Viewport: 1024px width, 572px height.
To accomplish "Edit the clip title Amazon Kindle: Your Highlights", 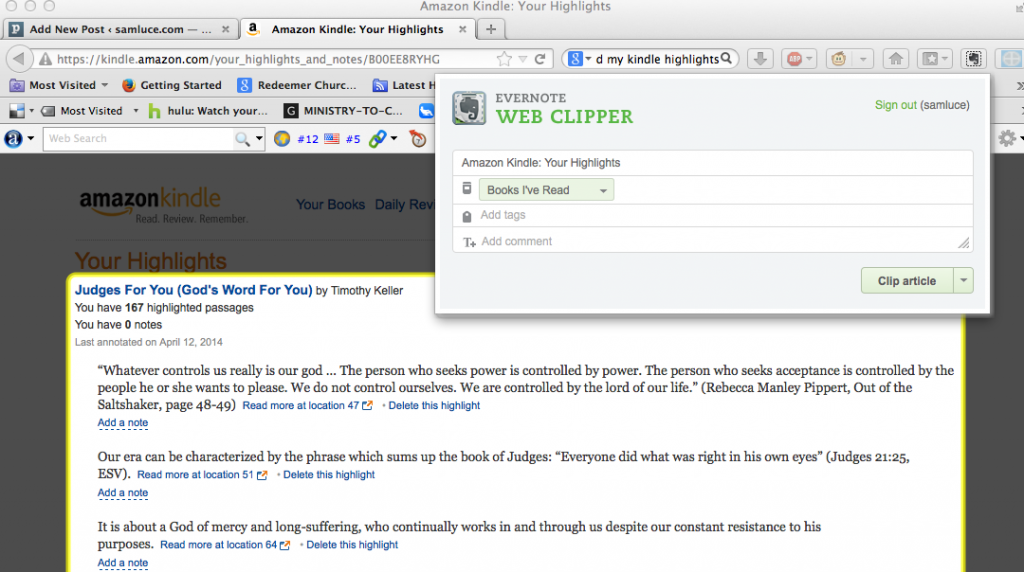I will pos(712,163).
